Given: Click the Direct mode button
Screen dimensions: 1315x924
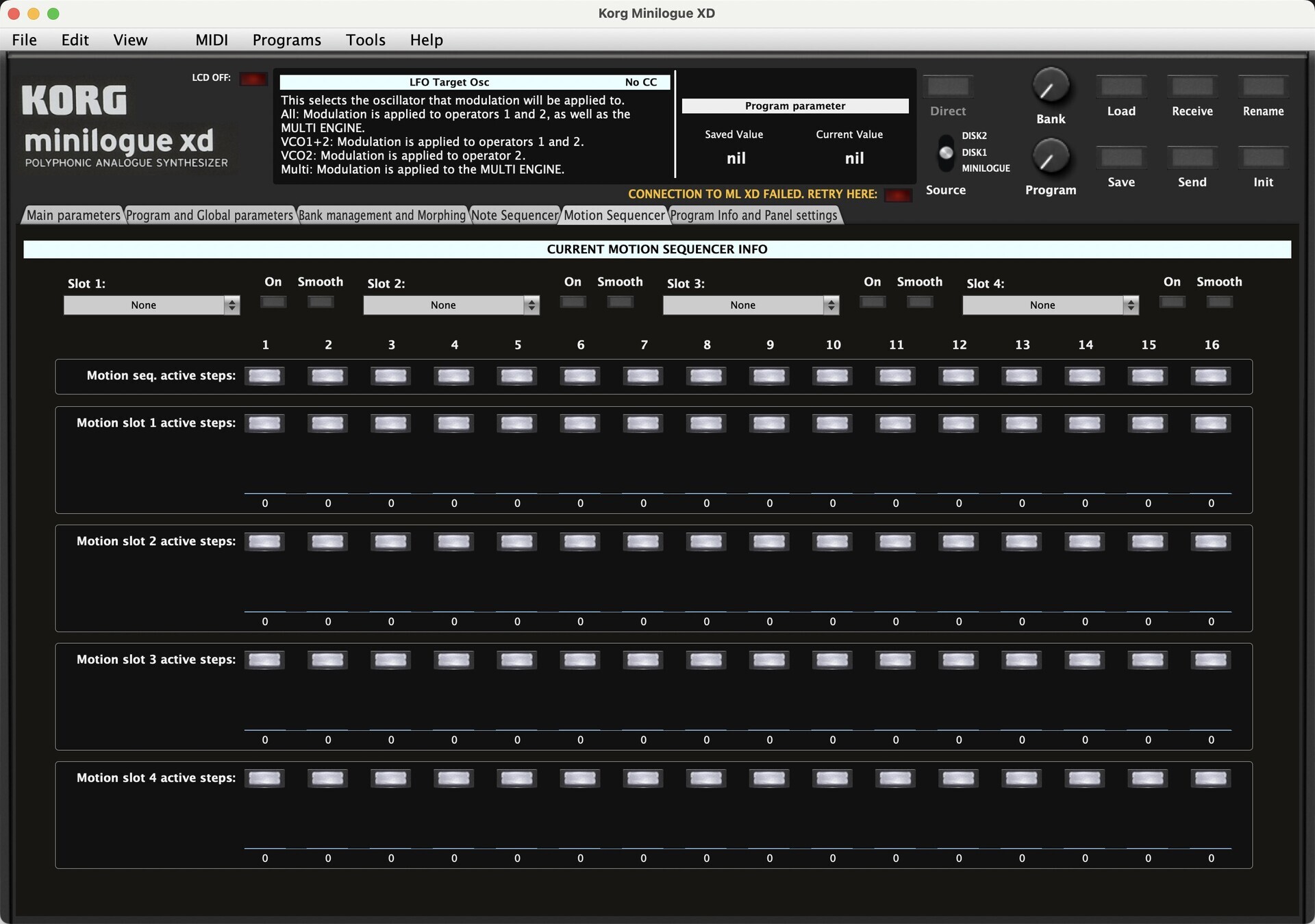Looking at the screenshot, I should tap(948, 86).
